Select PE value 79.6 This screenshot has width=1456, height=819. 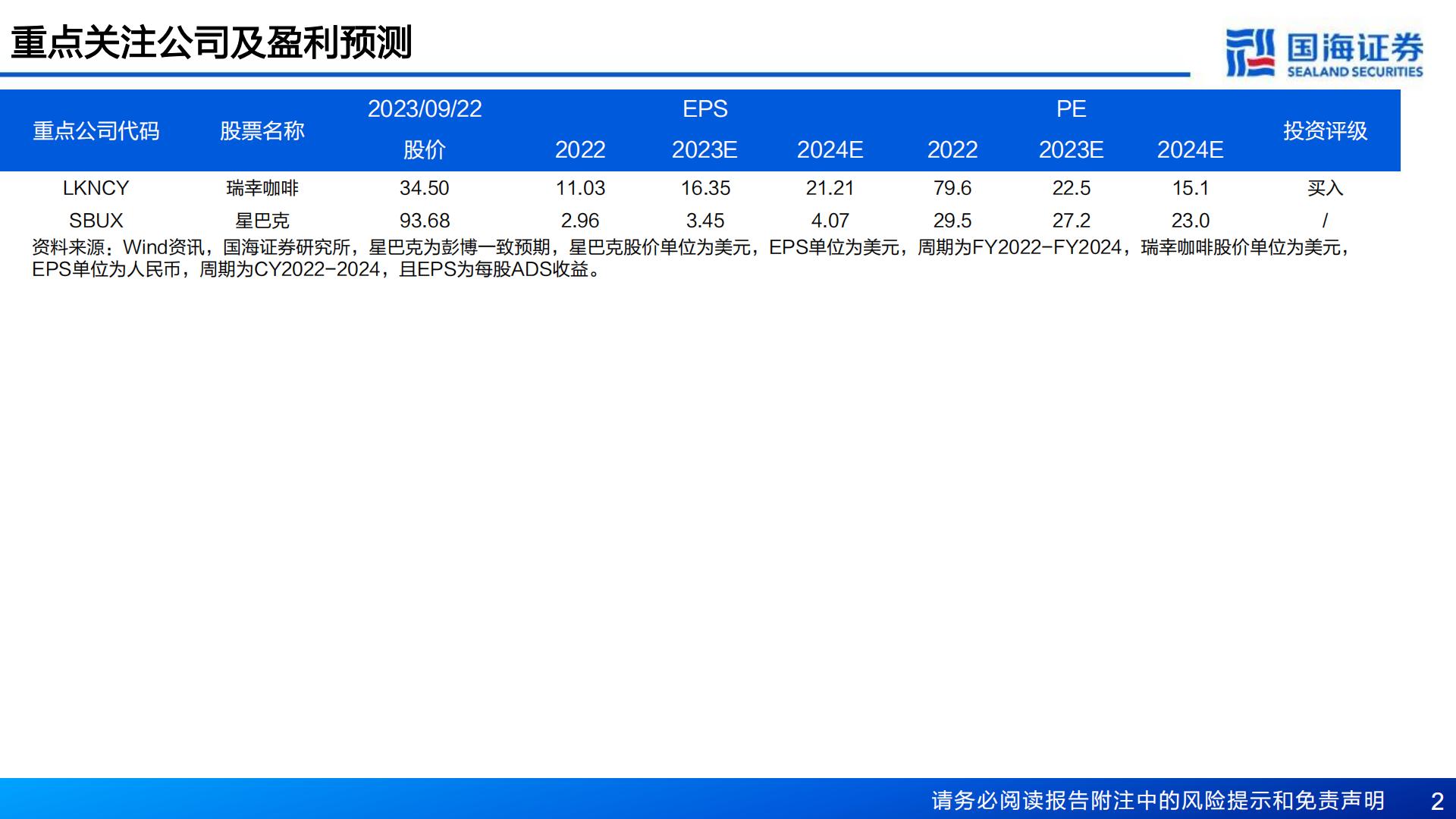(x=952, y=188)
